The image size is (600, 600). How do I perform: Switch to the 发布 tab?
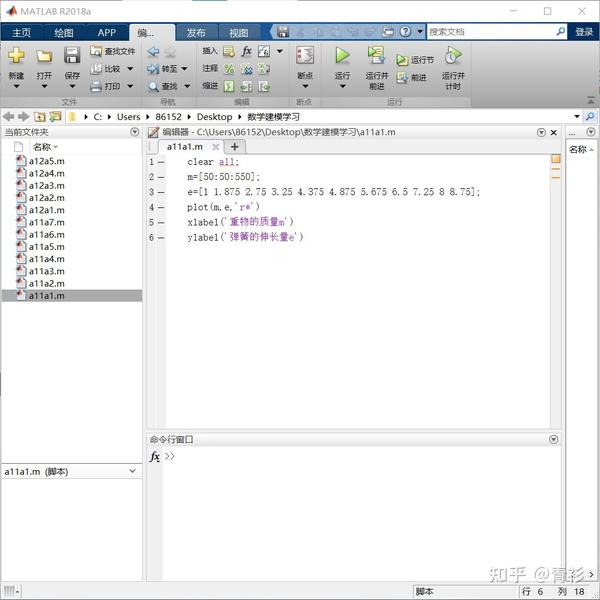(x=196, y=33)
